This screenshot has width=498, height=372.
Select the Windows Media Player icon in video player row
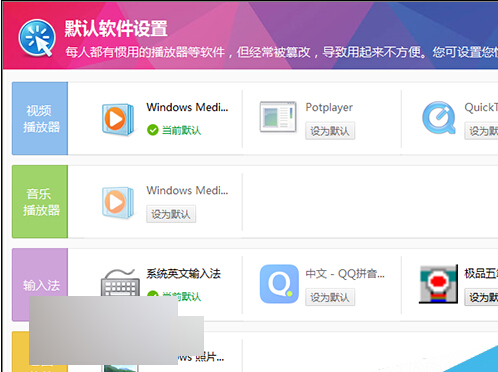click(x=118, y=119)
